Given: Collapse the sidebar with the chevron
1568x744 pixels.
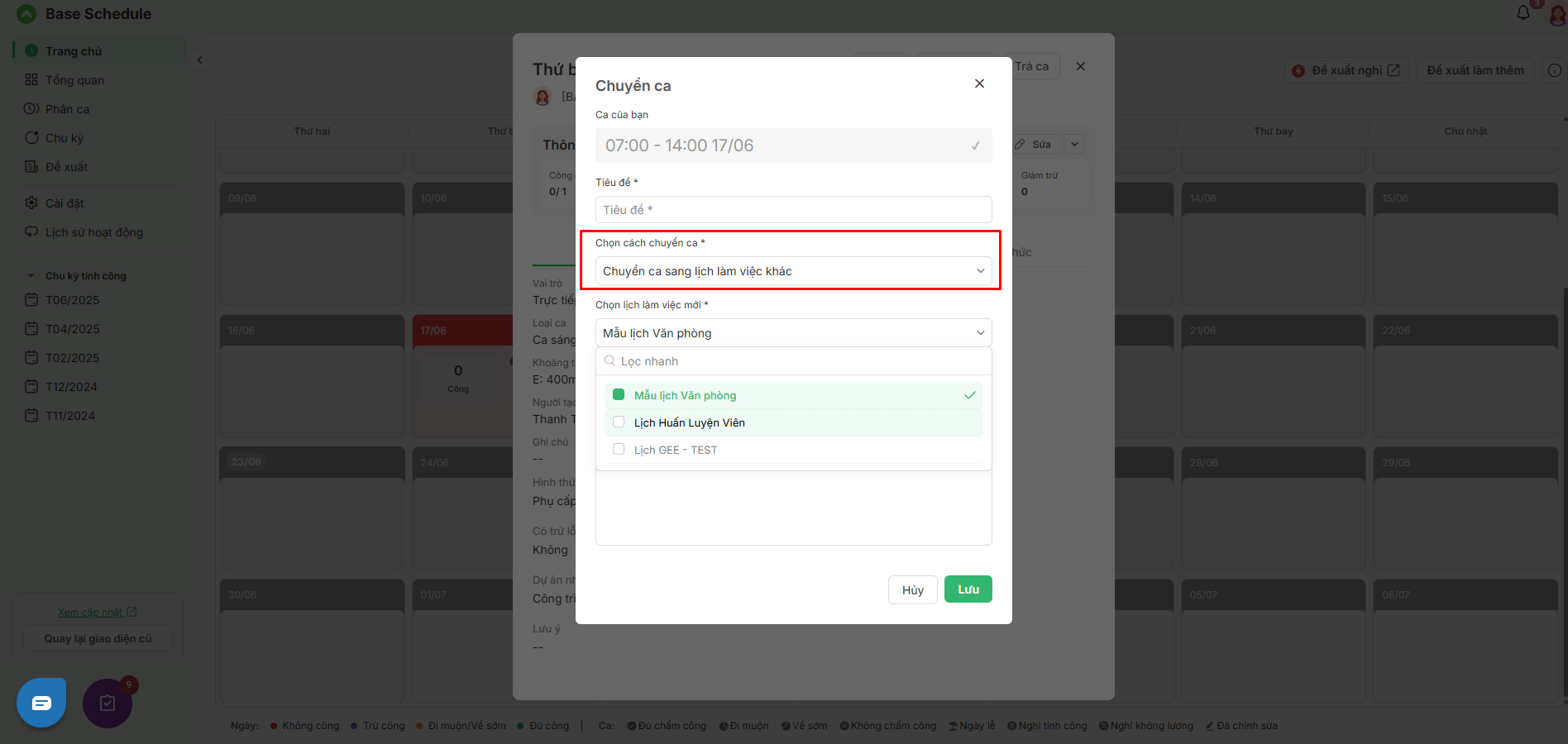Looking at the screenshot, I should point(199,60).
